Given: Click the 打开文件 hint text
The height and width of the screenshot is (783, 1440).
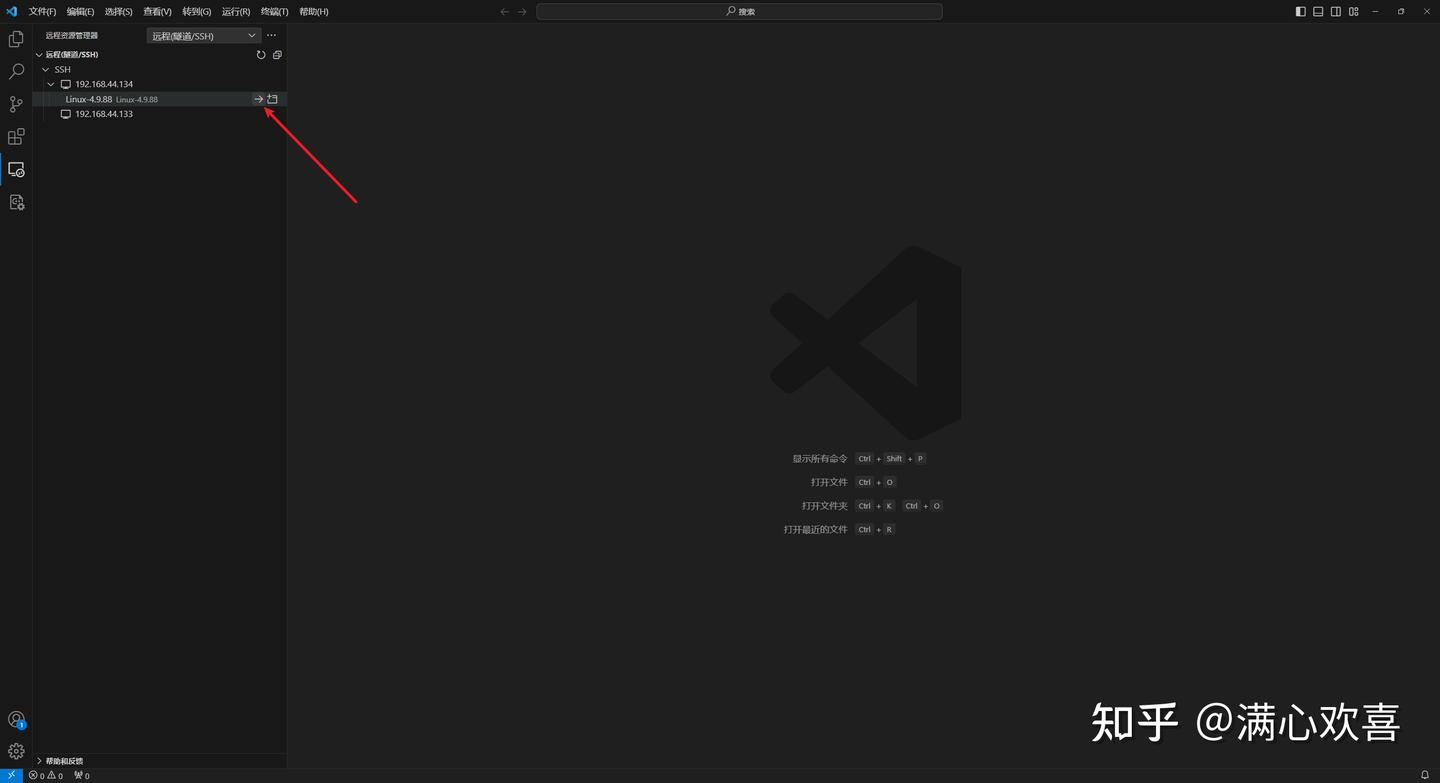Looking at the screenshot, I should (x=829, y=482).
